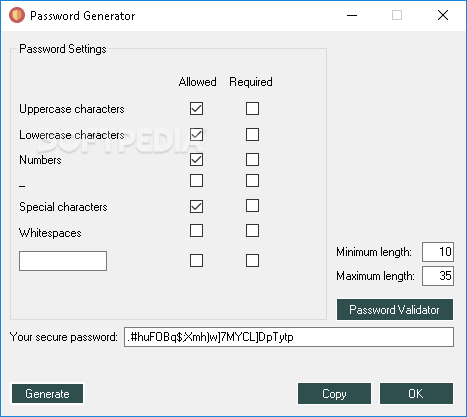Click the Minimum length field
This screenshot has width=467, height=417.
[438, 252]
